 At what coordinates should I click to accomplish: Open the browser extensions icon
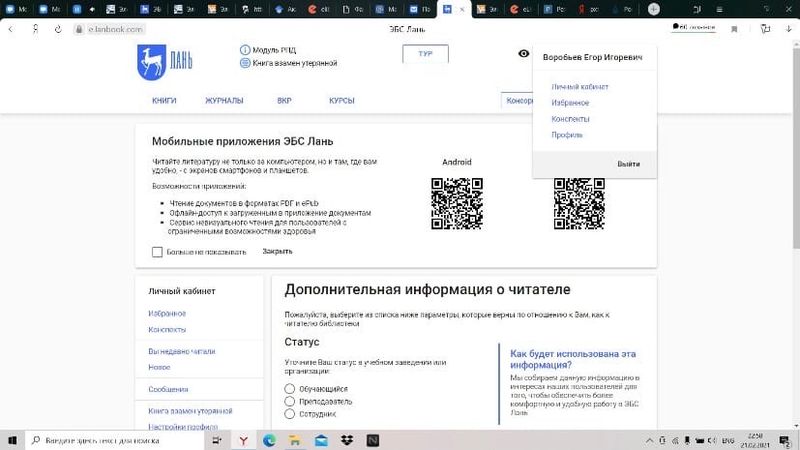tap(765, 29)
